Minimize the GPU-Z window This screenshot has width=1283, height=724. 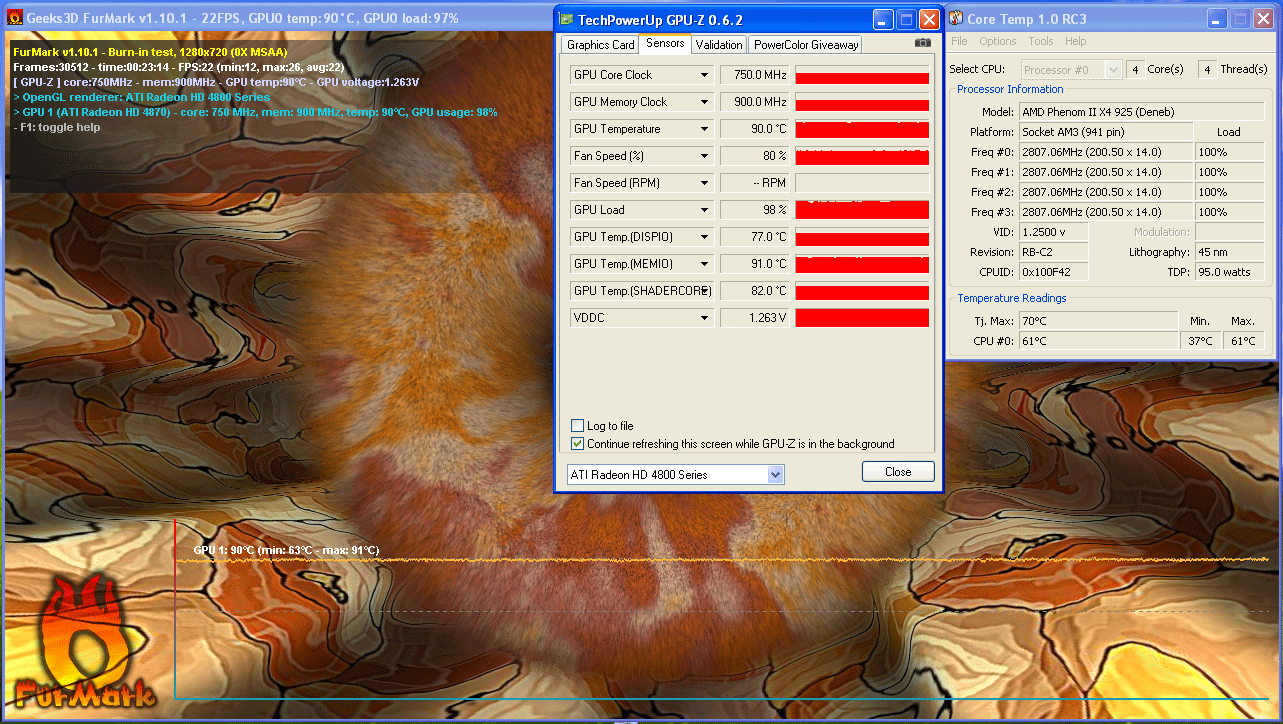click(x=883, y=19)
